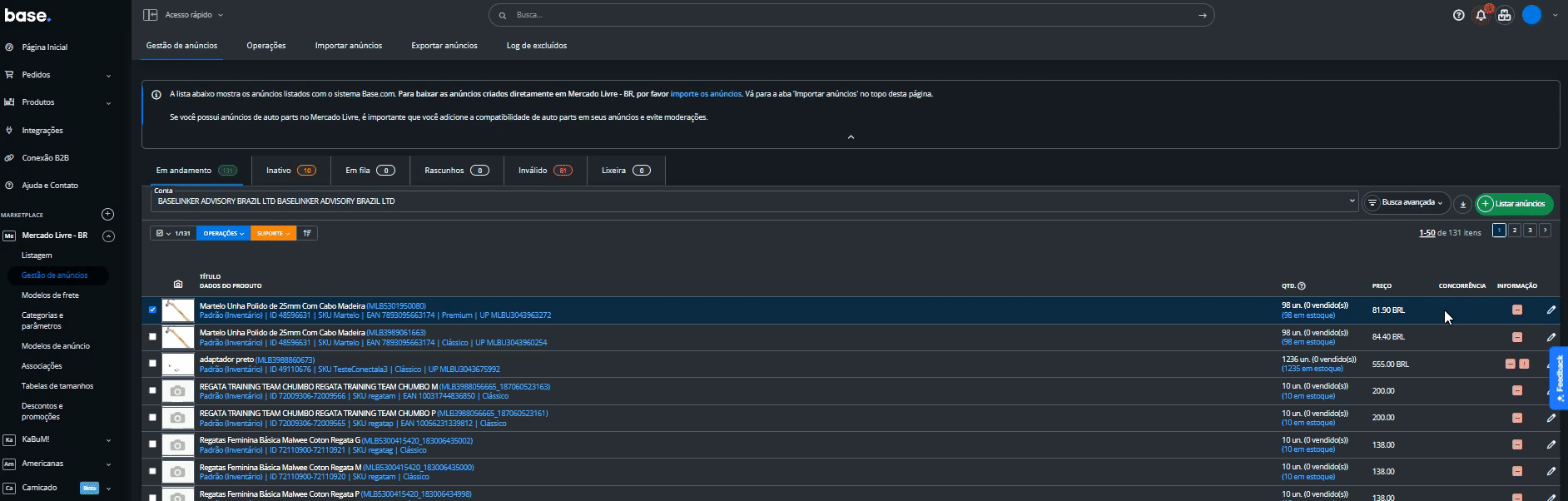Viewport: 1568px width, 501px height.
Task: Follow the 'importe os anúncios' link
Action: 706,94
